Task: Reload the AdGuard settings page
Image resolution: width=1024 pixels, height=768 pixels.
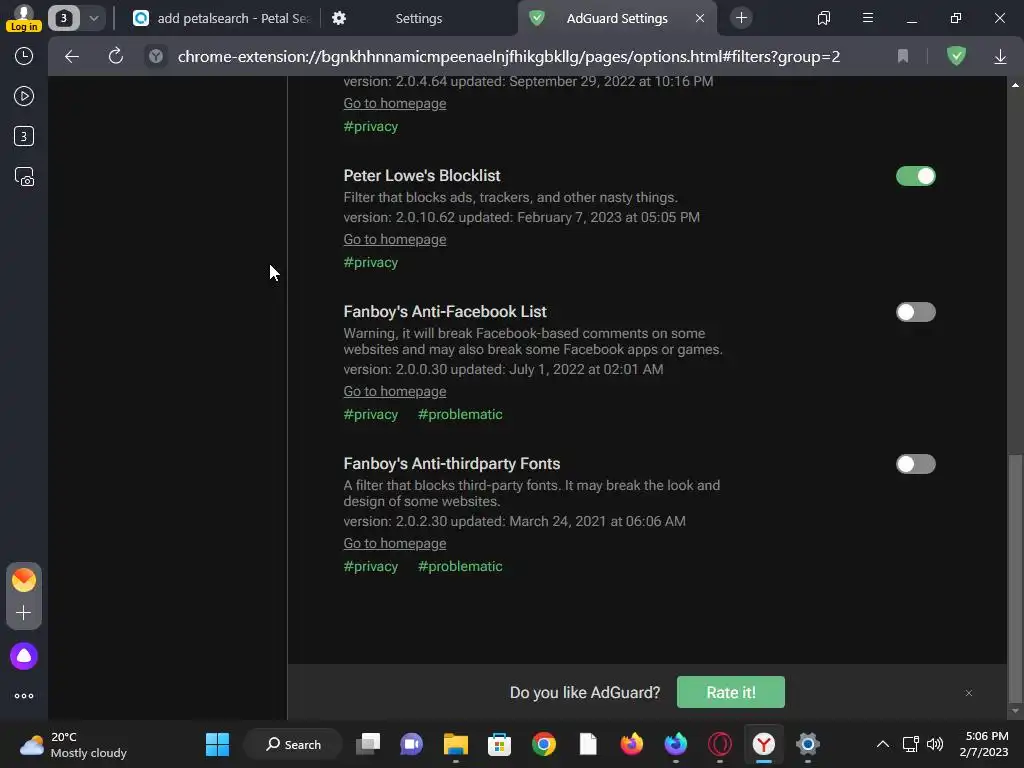Action: [x=116, y=57]
